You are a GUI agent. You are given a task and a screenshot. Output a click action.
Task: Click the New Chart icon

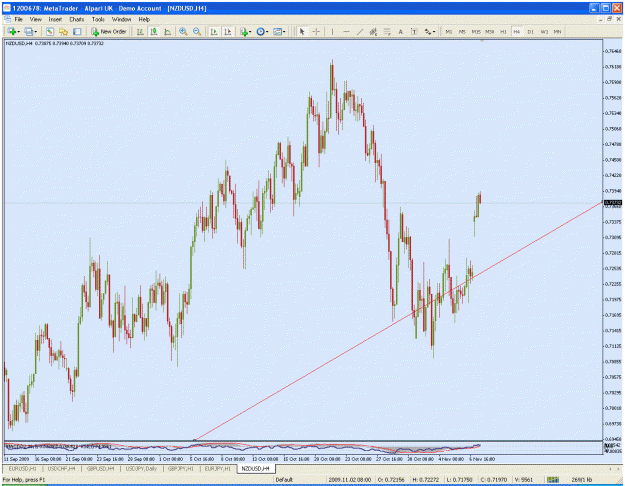[12, 31]
